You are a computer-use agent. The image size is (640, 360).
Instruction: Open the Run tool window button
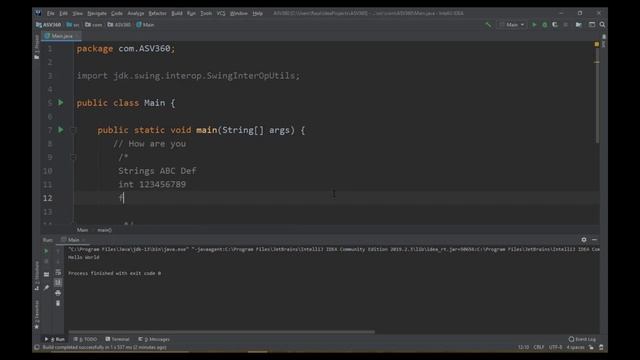(x=55, y=339)
